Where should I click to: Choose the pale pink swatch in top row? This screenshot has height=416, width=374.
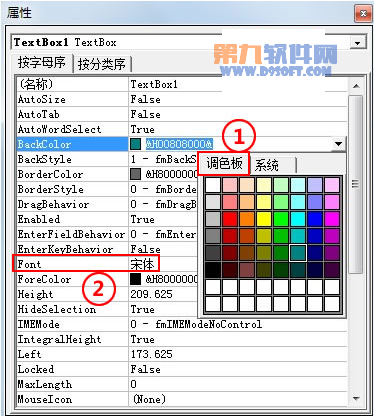230,185
